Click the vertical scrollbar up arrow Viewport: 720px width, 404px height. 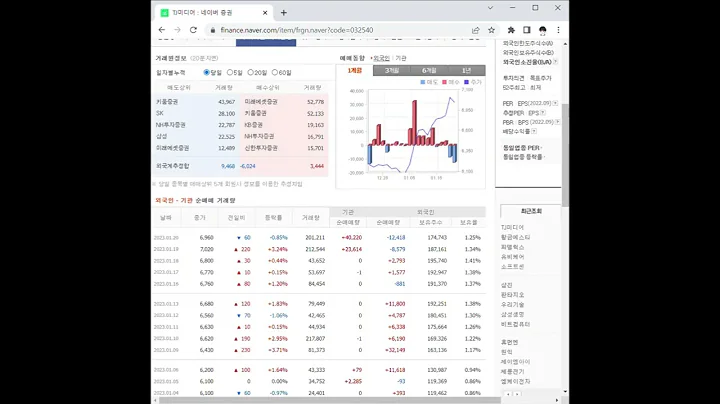tap(565, 44)
